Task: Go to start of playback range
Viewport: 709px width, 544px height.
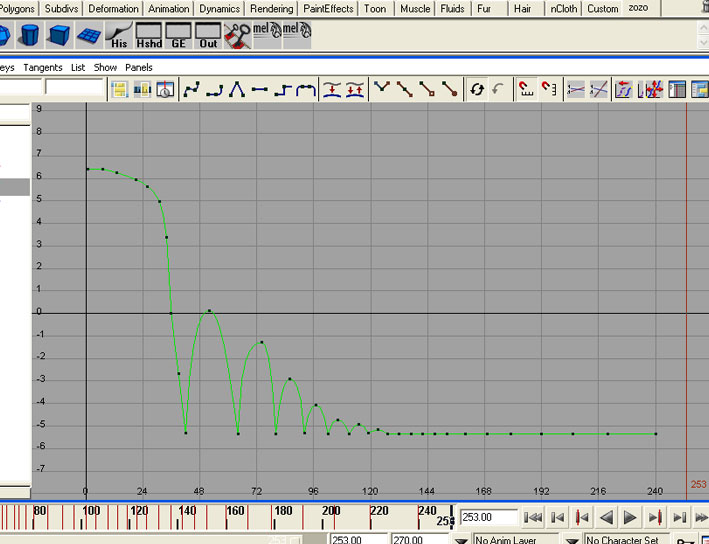Action: [x=533, y=517]
